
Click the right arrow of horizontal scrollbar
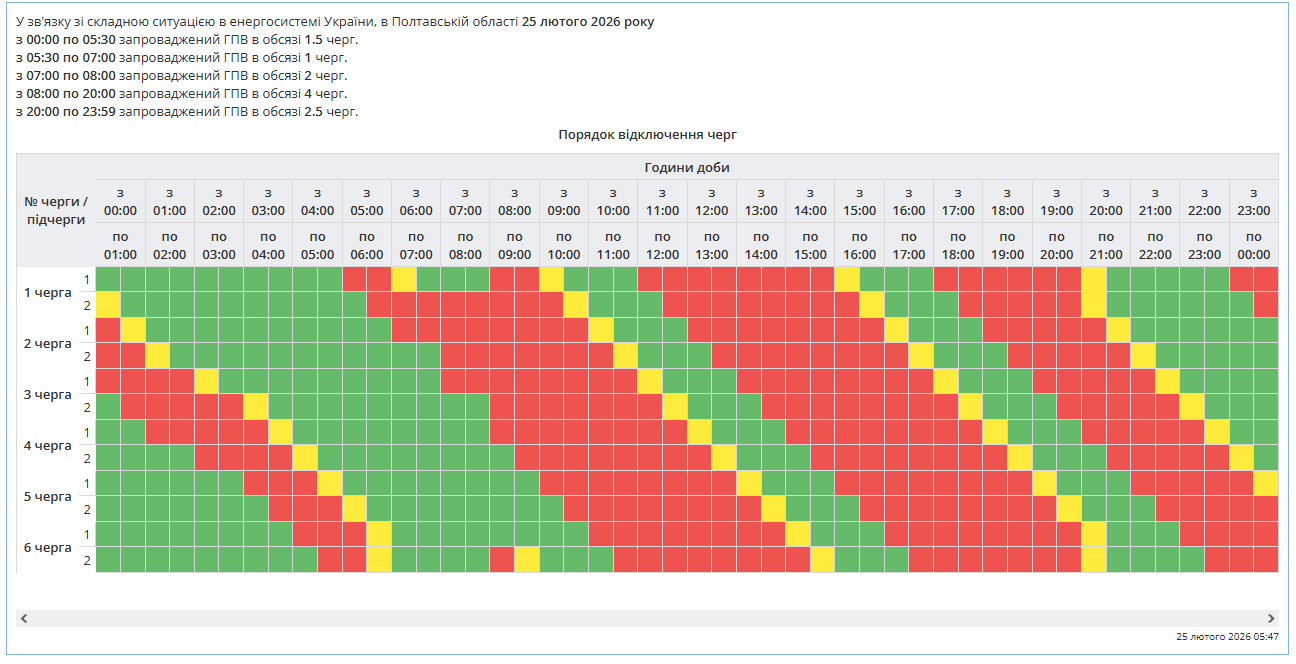[x=1271, y=619]
